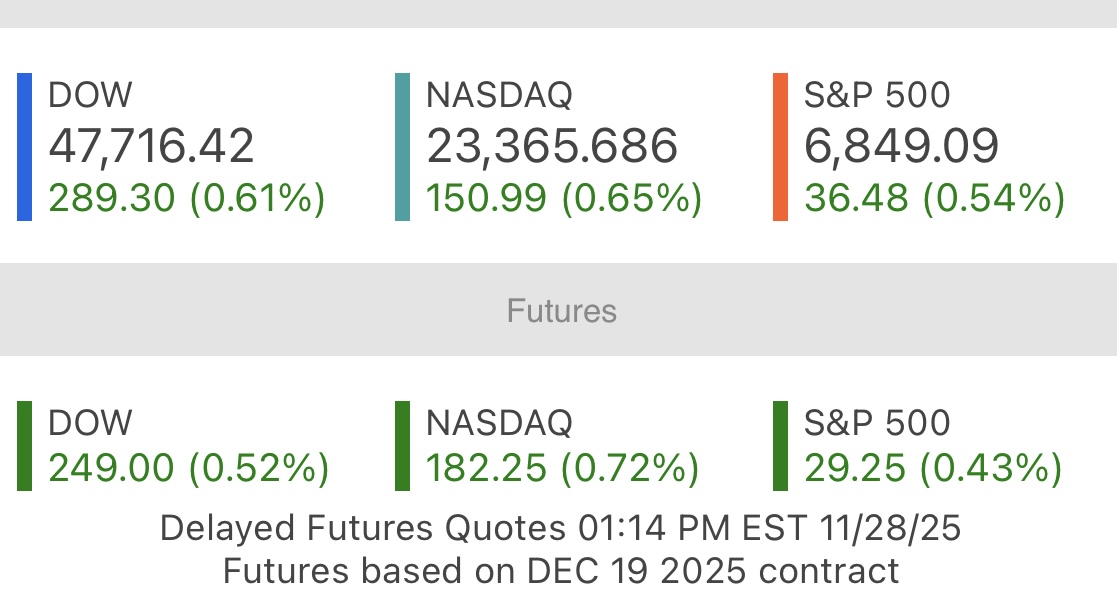
Task: Click the S&P 500 label above 6,849.09
Action: click(877, 95)
